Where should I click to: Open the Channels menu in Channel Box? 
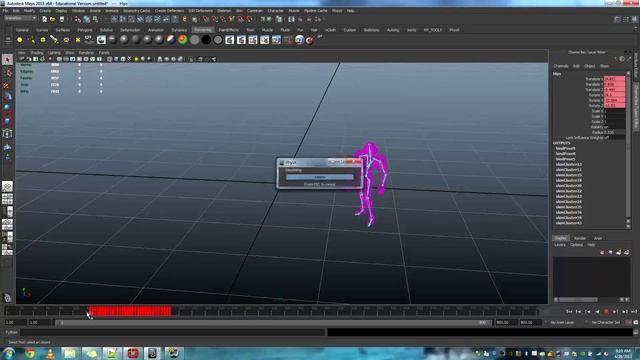(x=561, y=66)
